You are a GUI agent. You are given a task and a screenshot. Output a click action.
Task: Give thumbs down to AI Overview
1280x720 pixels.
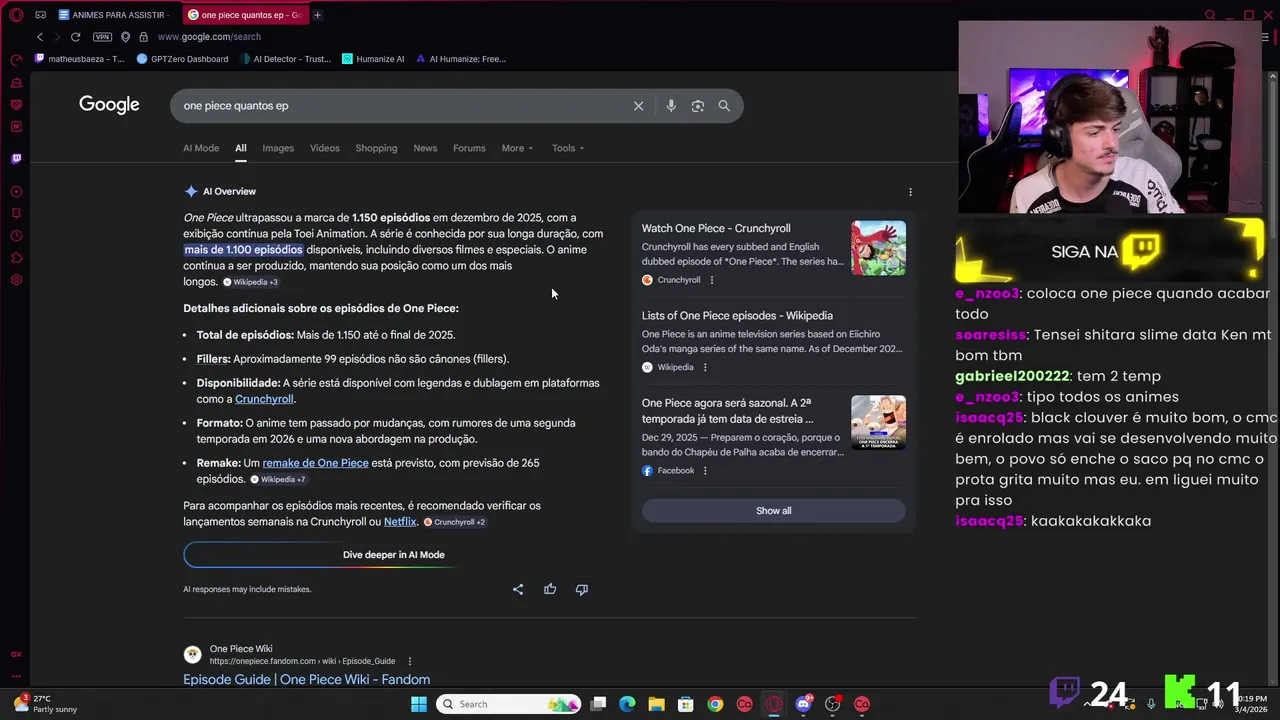[x=582, y=589]
